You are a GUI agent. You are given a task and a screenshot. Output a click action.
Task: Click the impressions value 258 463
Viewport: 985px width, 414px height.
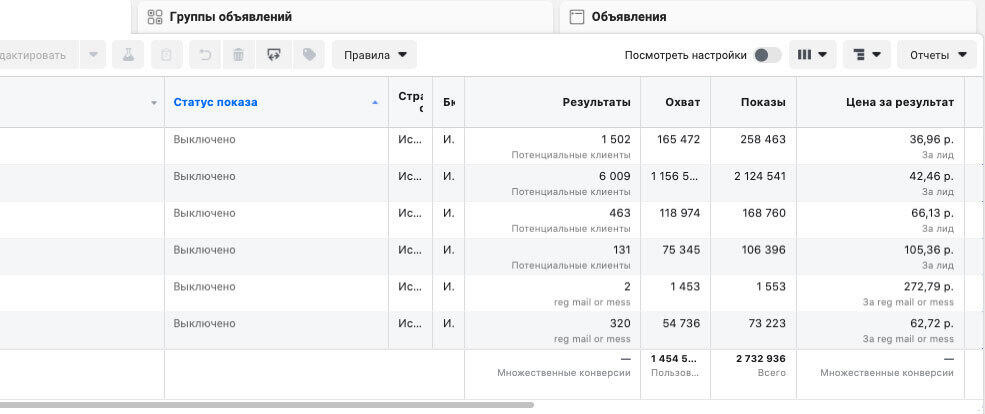tap(763, 139)
